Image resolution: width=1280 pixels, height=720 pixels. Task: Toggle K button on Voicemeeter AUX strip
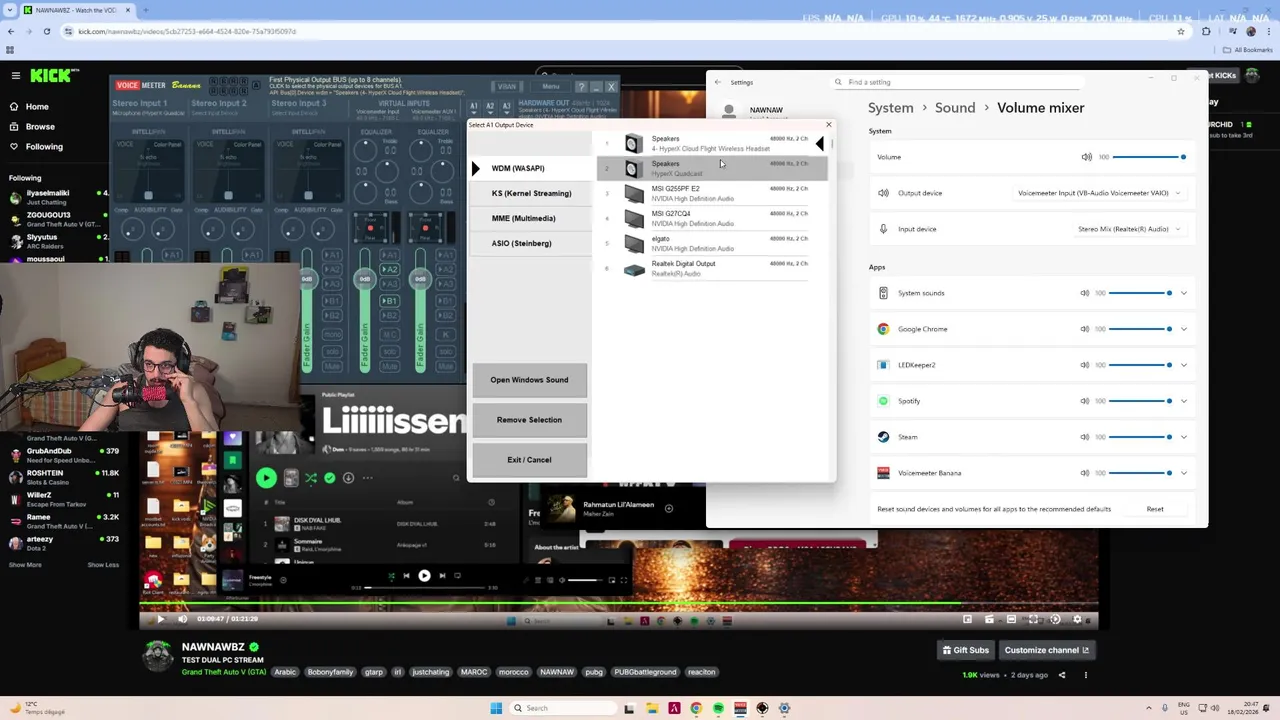(x=445, y=334)
